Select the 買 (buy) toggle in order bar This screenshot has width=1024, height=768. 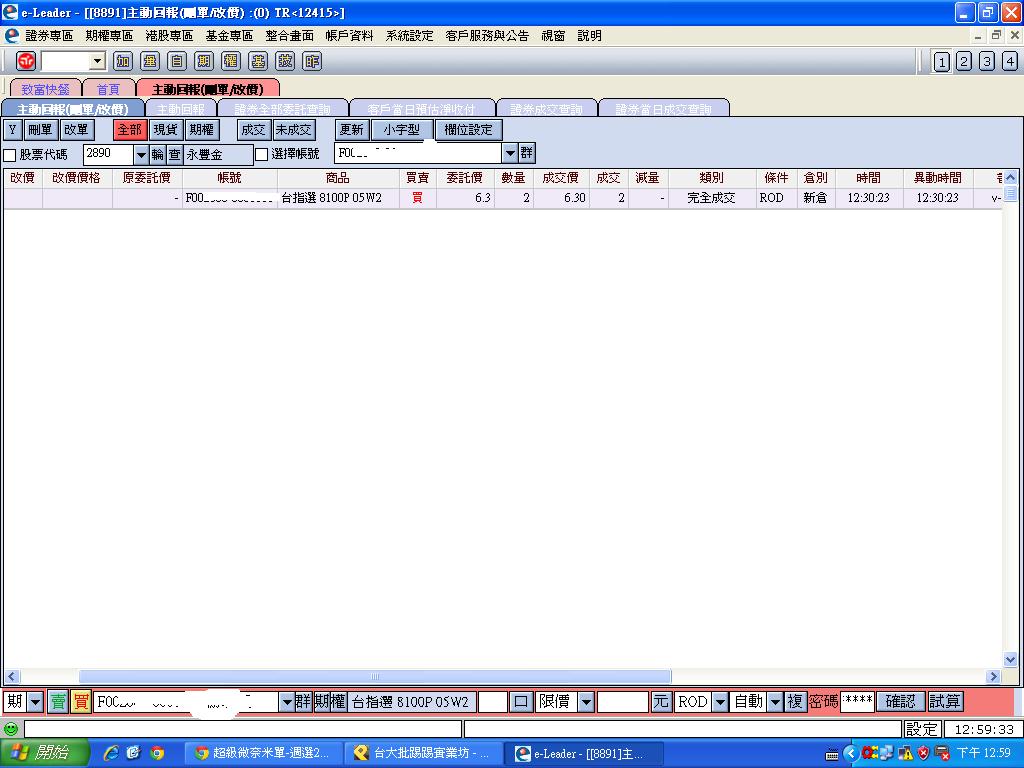click(x=81, y=701)
